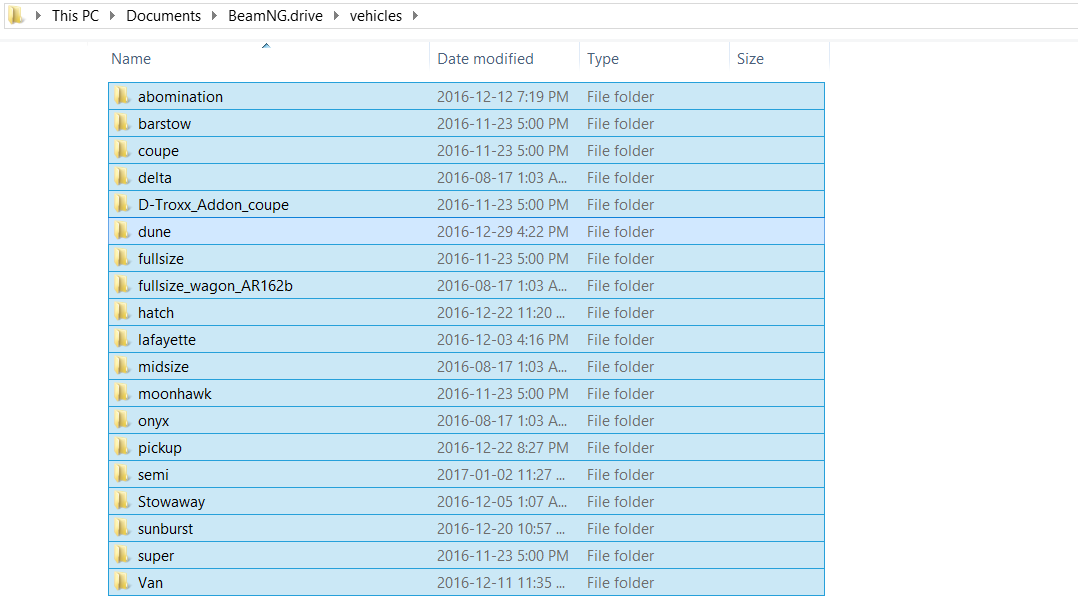Viewport: 1078px width, 614px height.
Task: Select the pickup folder name
Action: coord(160,448)
